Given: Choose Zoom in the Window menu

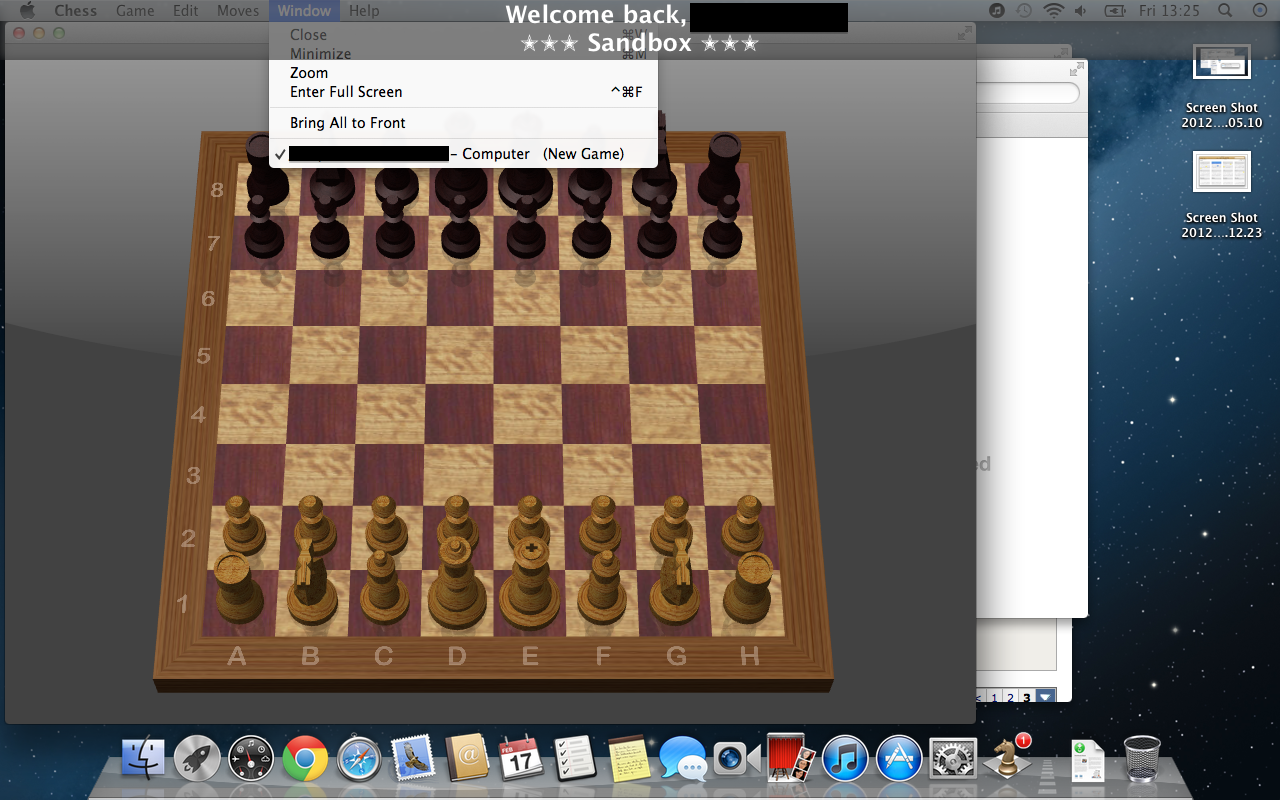Looking at the screenshot, I should tap(463, 73).
